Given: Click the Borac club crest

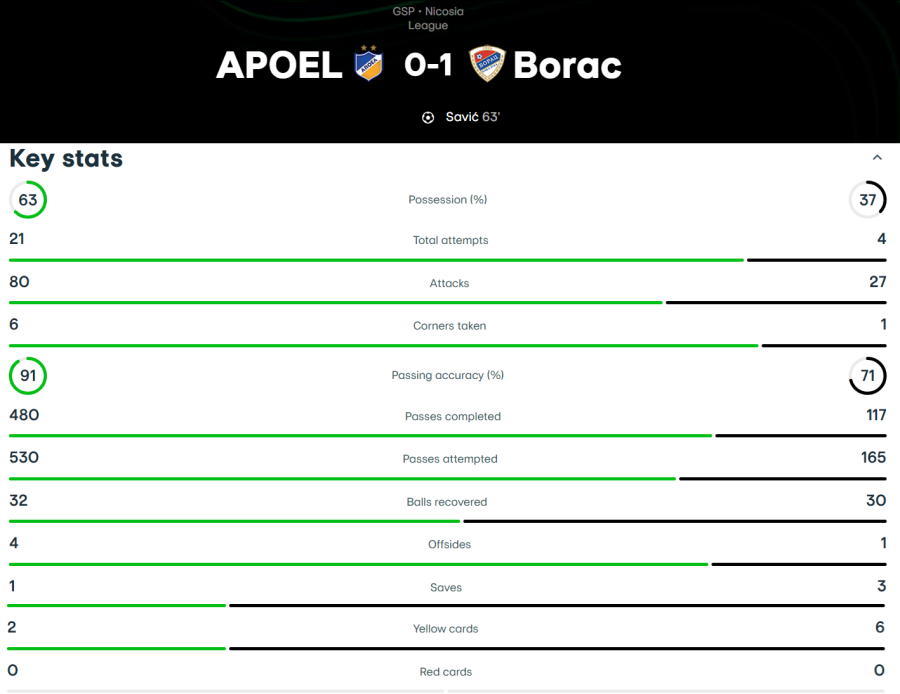Looking at the screenshot, I should [487, 65].
